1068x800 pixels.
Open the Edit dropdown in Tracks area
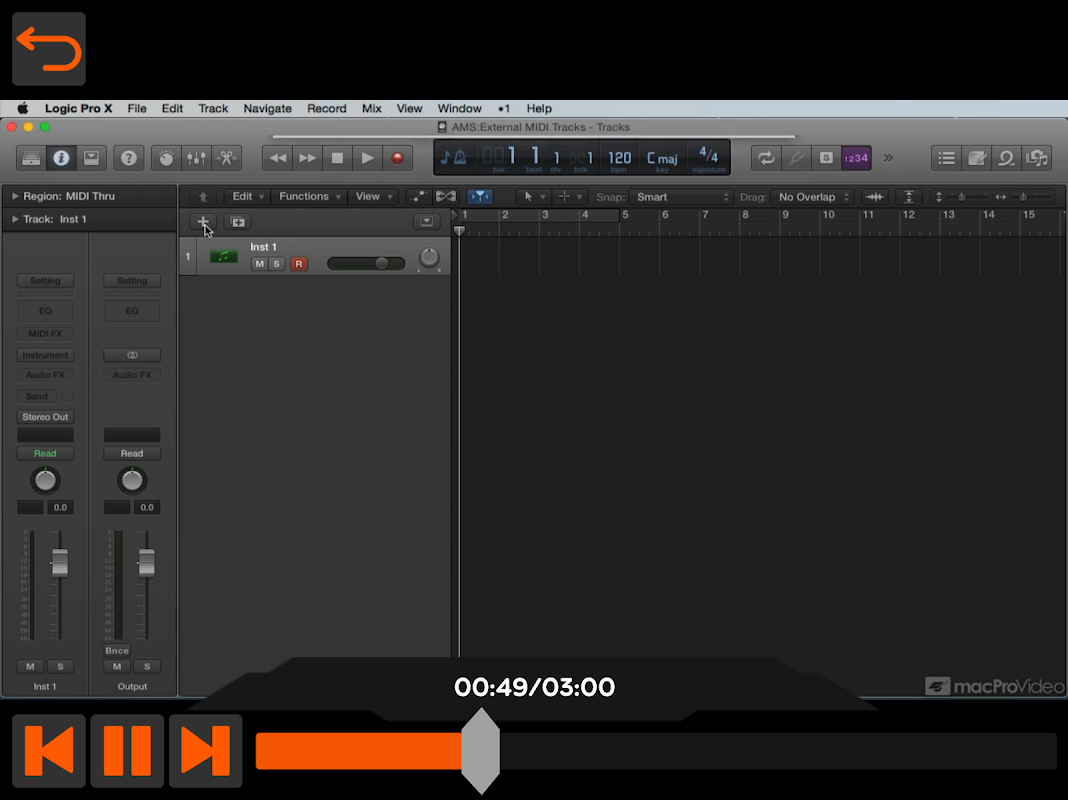click(247, 197)
